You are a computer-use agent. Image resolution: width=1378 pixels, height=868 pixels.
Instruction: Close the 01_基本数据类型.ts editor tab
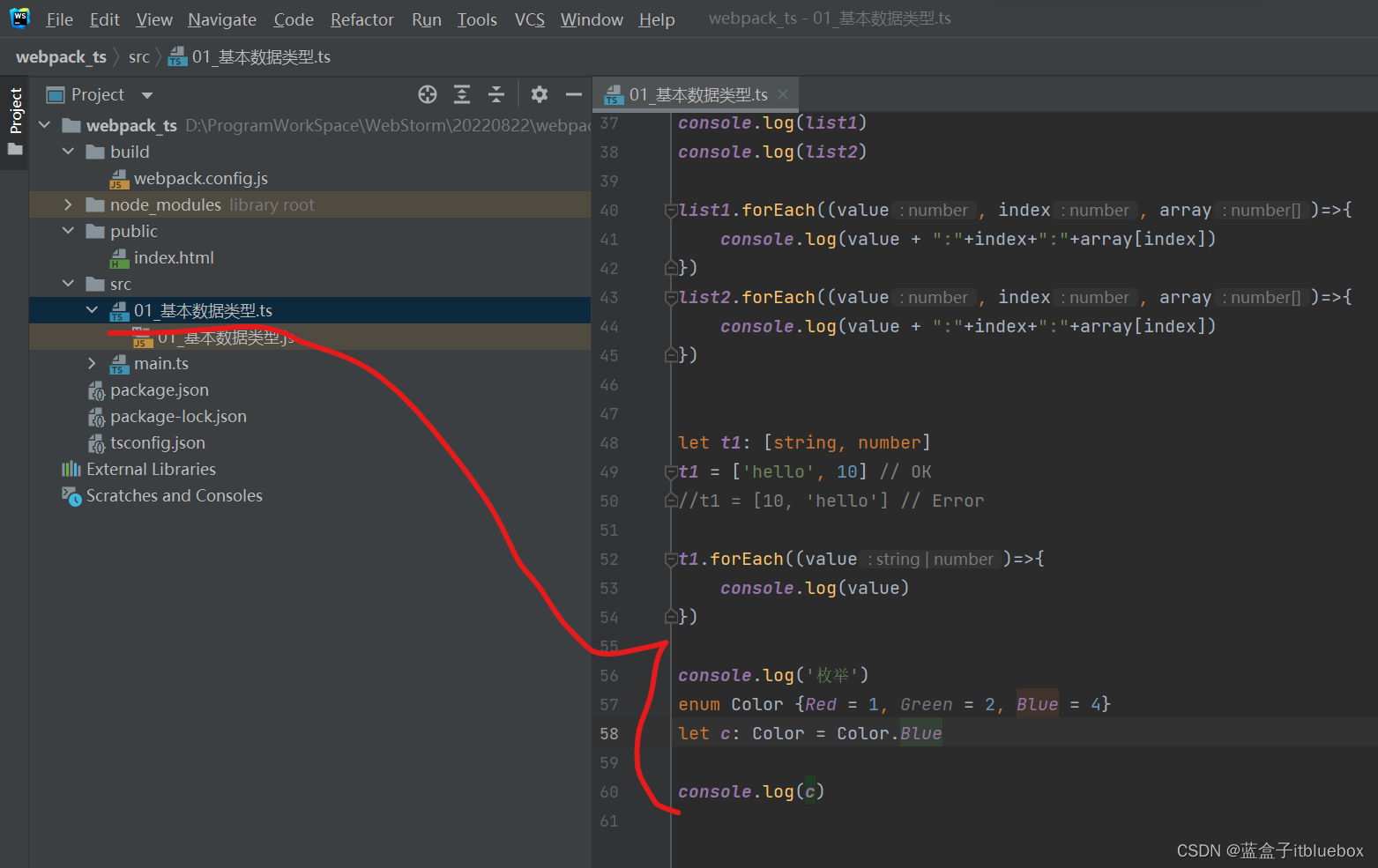pyautogui.click(x=783, y=94)
